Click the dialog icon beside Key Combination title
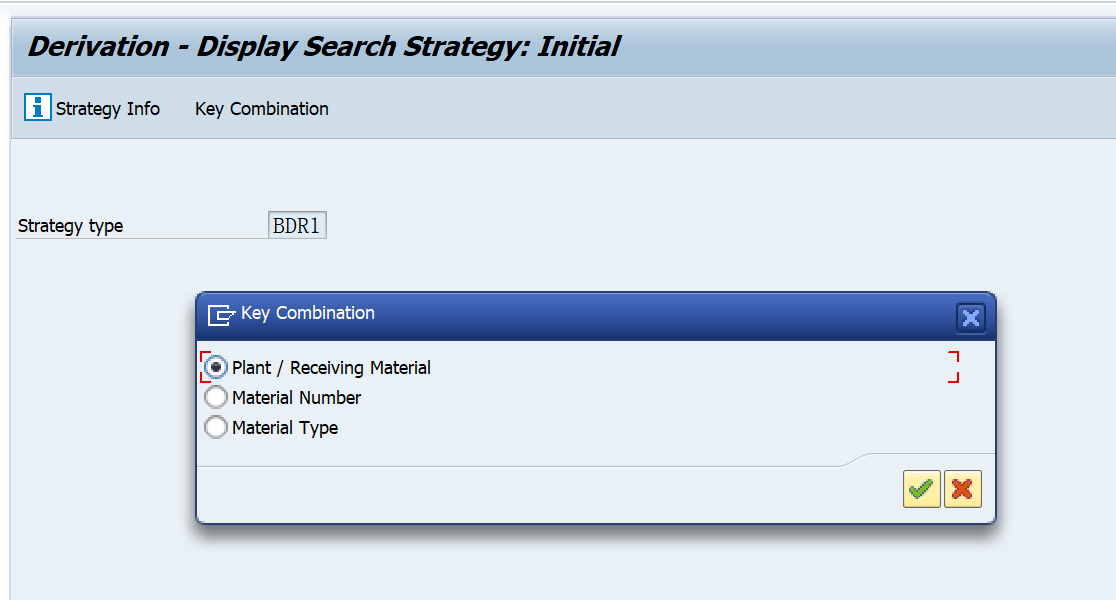Screen dimensions: 1116x600 tap(218, 313)
